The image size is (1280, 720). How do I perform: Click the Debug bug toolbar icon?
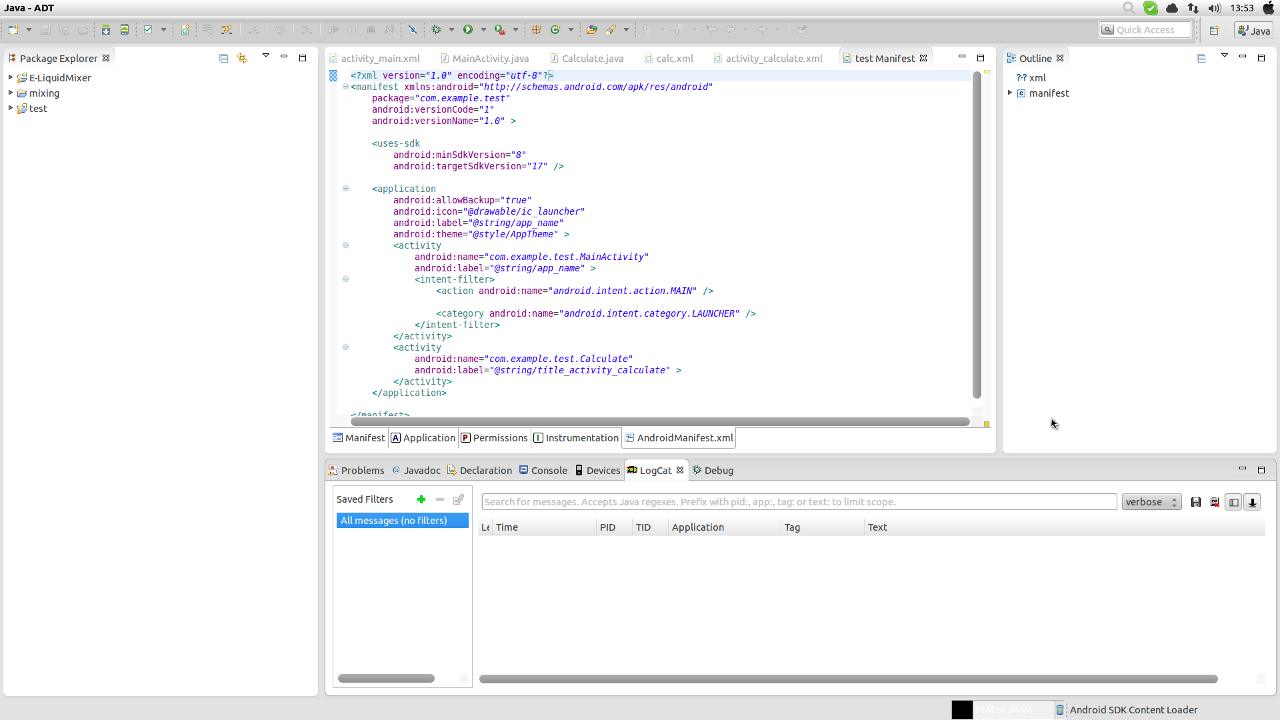point(436,30)
